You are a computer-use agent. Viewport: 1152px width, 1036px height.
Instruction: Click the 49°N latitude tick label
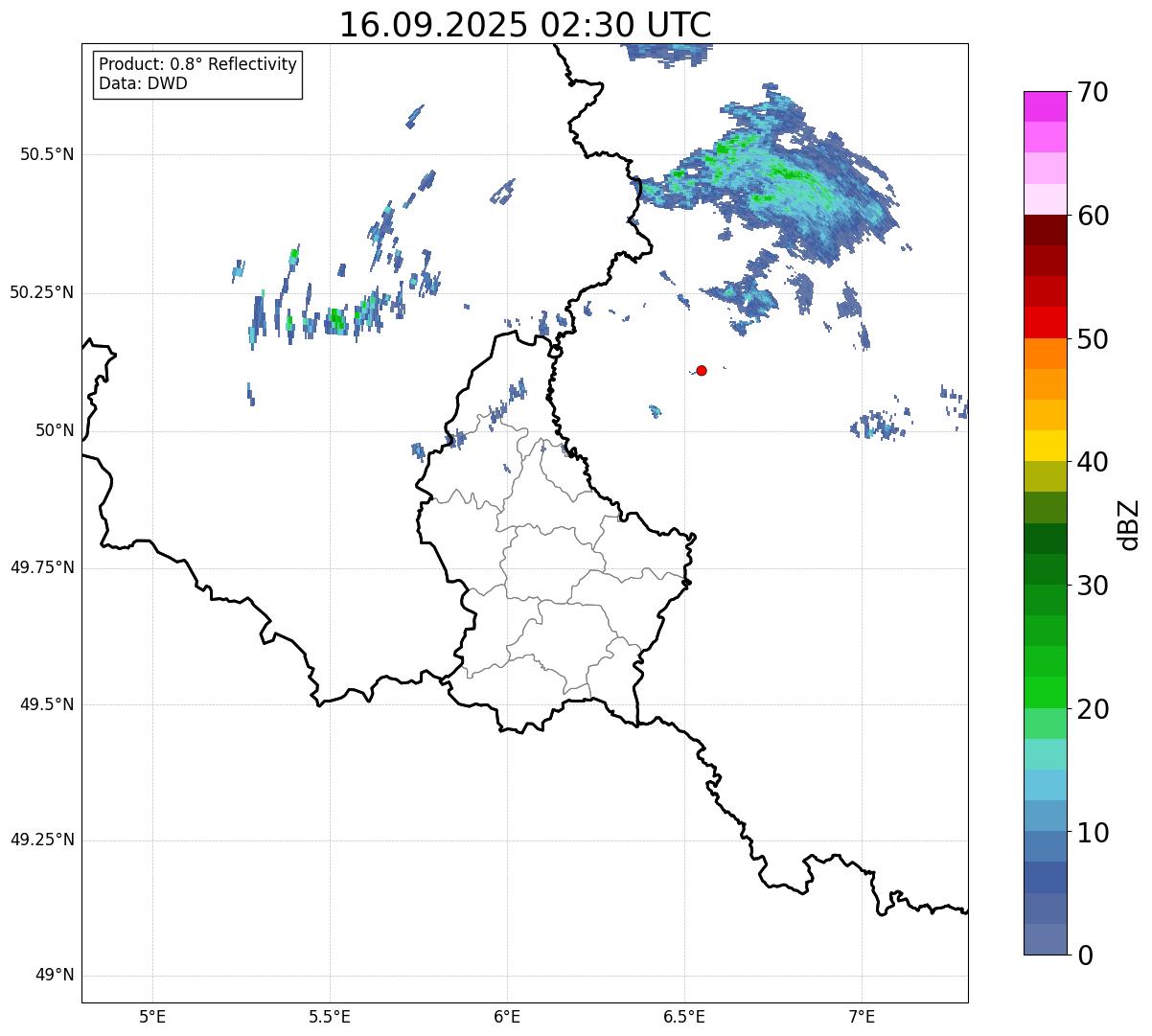(55, 976)
